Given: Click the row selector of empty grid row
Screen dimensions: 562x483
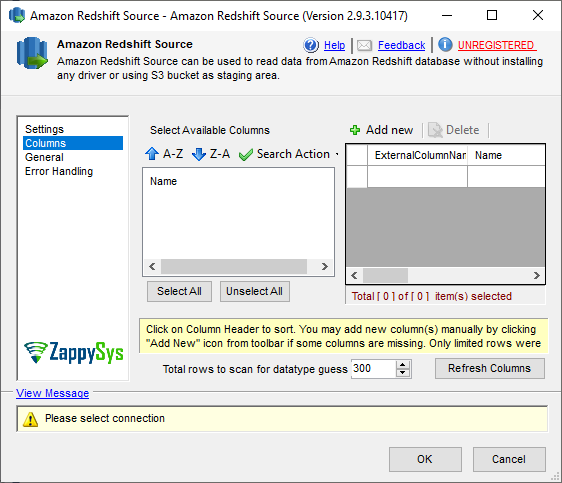Looking at the screenshot, I should pyautogui.click(x=357, y=176).
